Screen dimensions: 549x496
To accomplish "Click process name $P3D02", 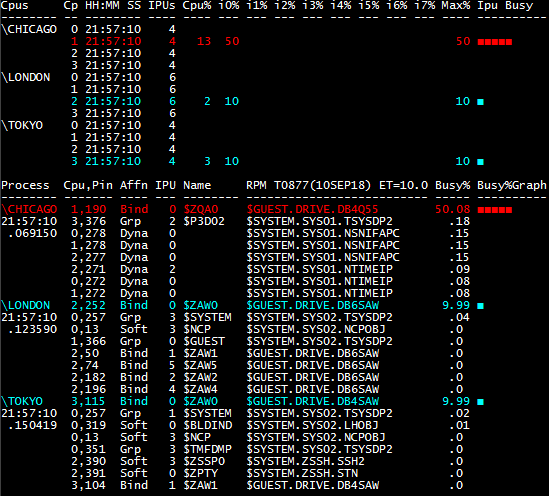I will [204, 221].
